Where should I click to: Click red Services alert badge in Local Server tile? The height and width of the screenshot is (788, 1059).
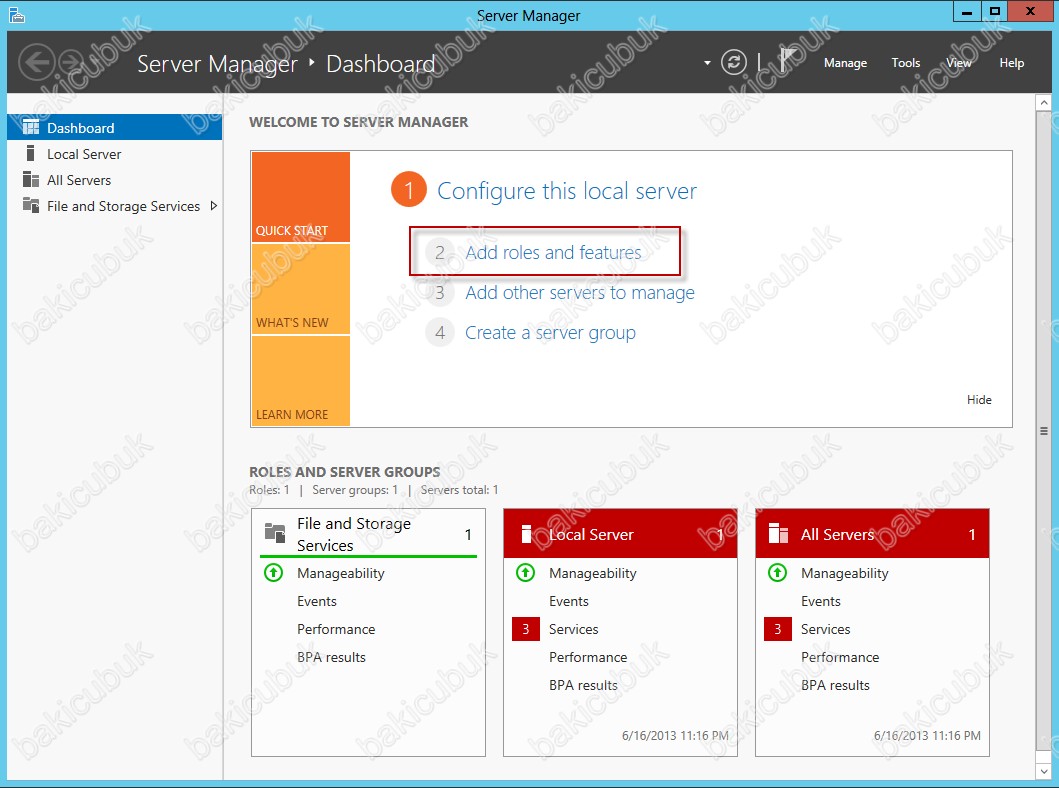tap(525, 629)
